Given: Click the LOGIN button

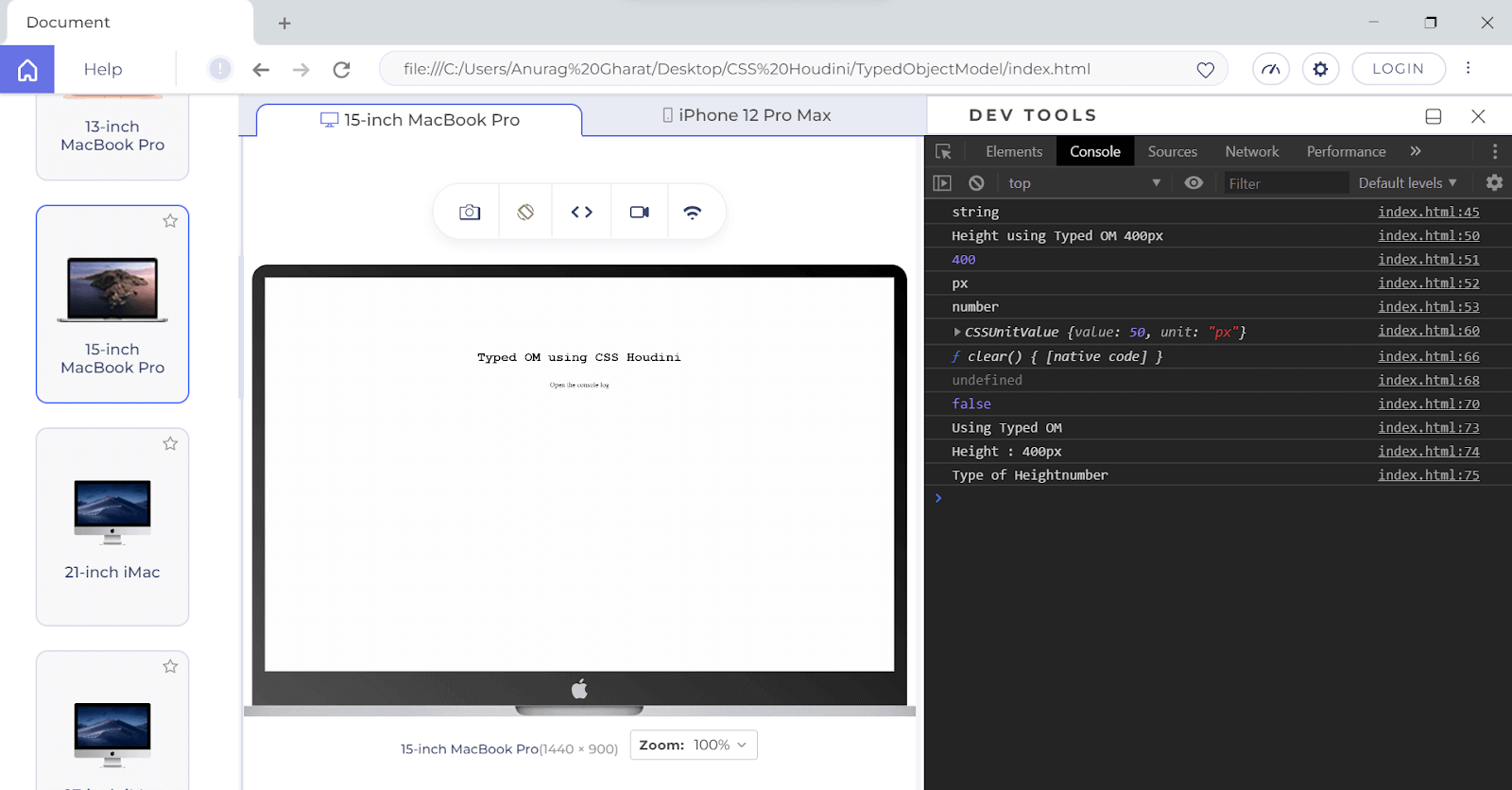Looking at the screenshot, I should (1399, 69).
